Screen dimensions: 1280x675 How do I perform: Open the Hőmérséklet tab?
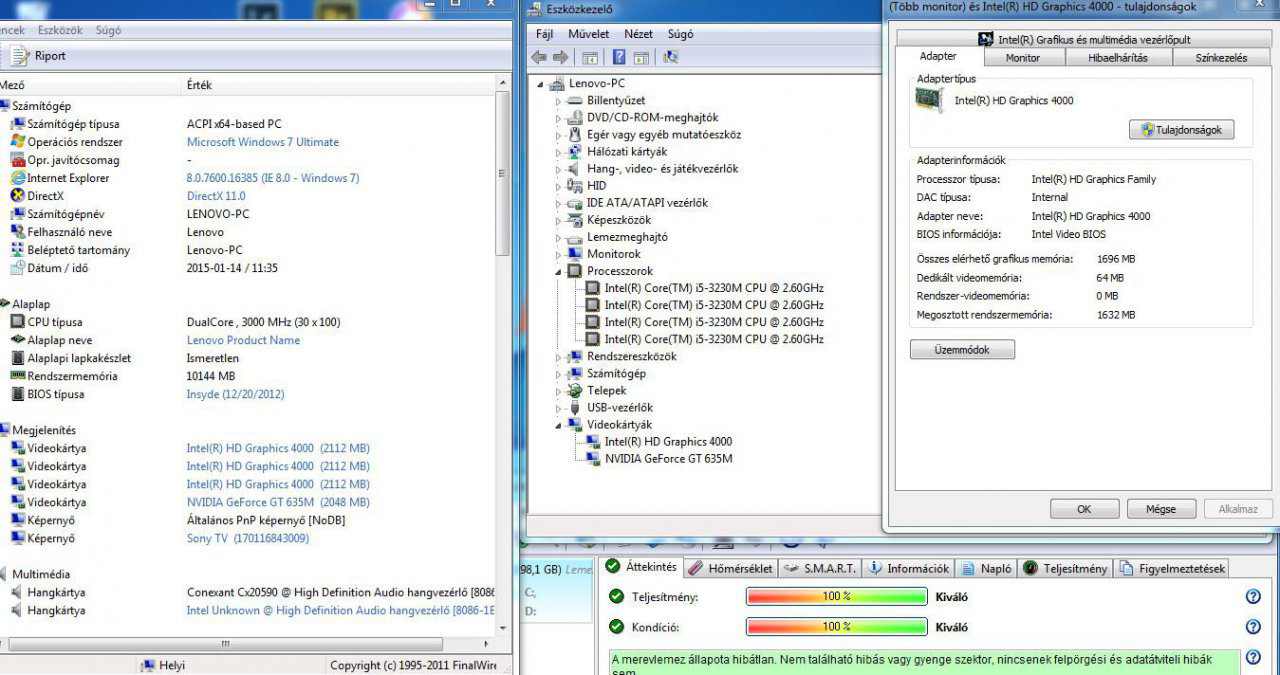[730, 568]
